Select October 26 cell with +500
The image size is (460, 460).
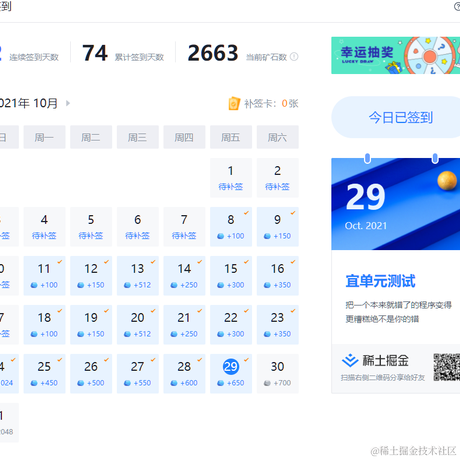[91, 374]
